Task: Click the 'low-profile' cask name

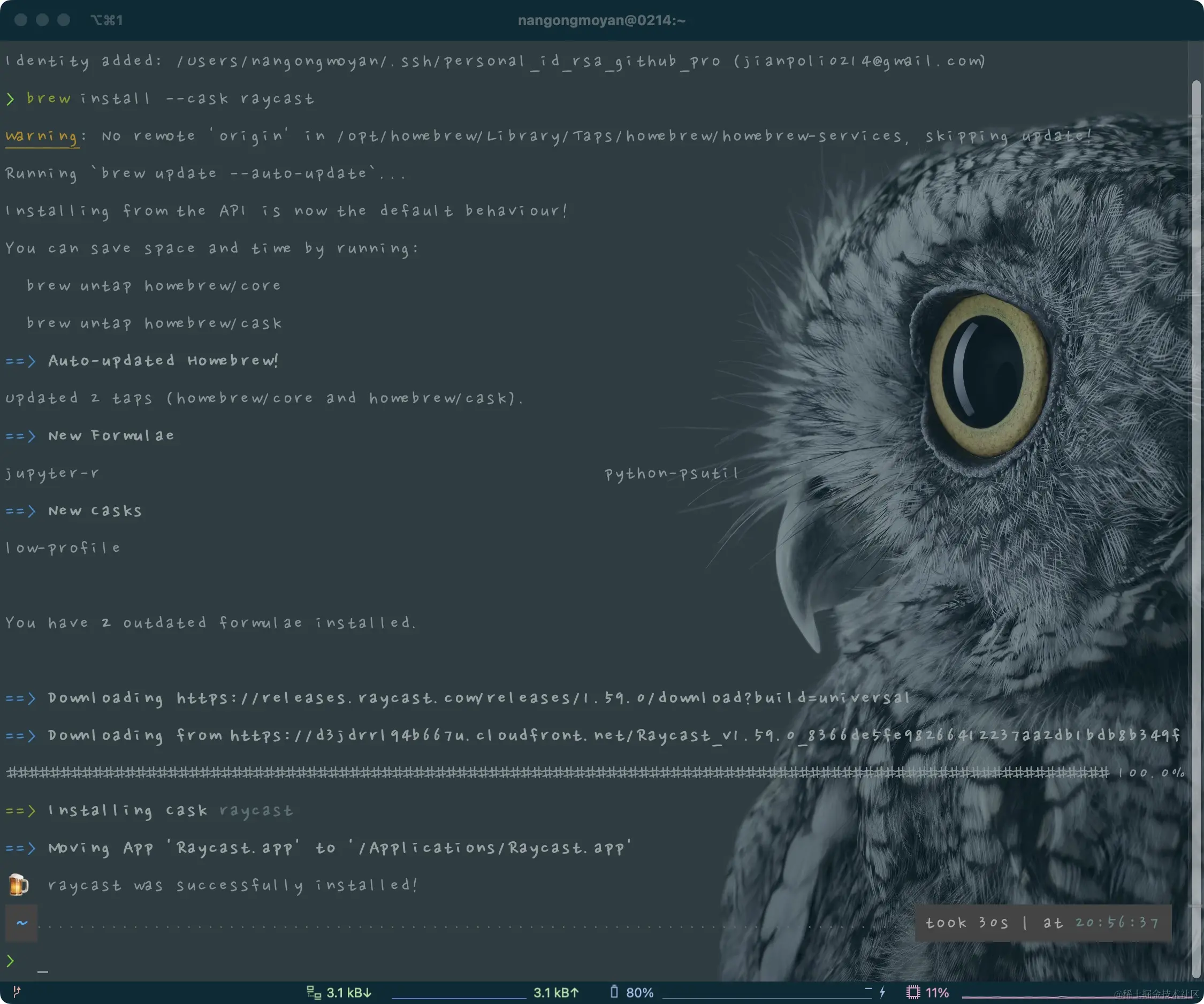Action: pos(64,548)
